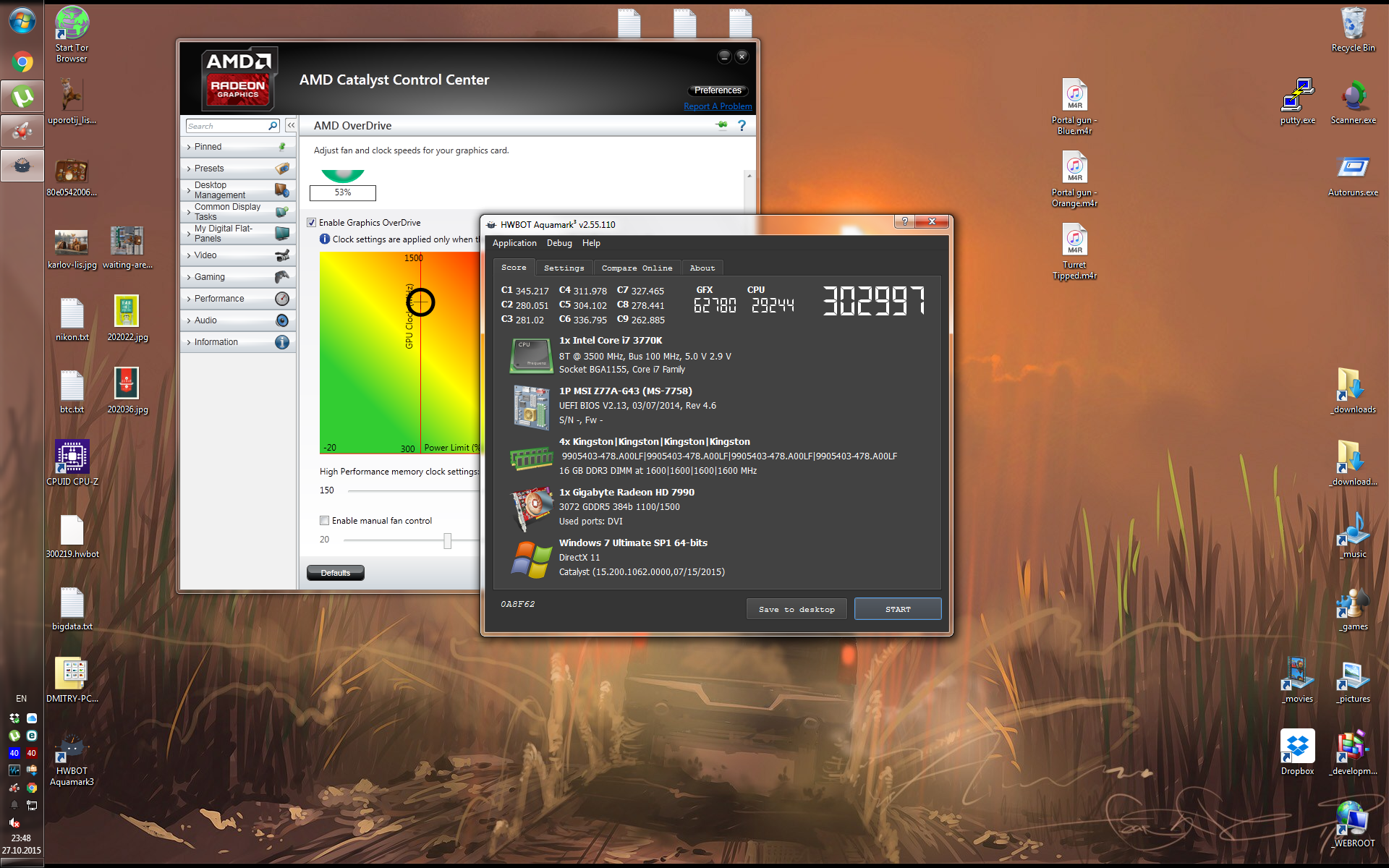Open the _music folder shortcut
1389x868 pixels.
1353,535
